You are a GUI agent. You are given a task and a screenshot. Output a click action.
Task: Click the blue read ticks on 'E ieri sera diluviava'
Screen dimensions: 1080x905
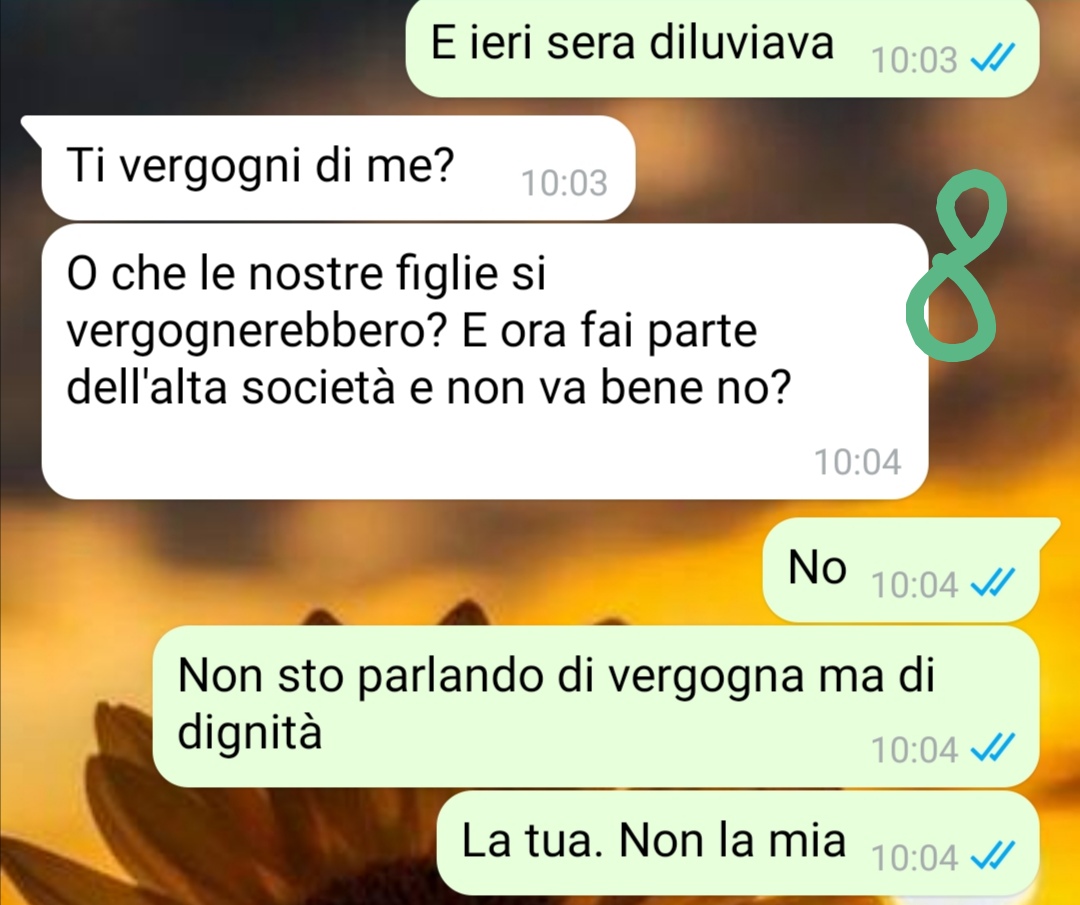pyautogui.click(x=993, y=58)
